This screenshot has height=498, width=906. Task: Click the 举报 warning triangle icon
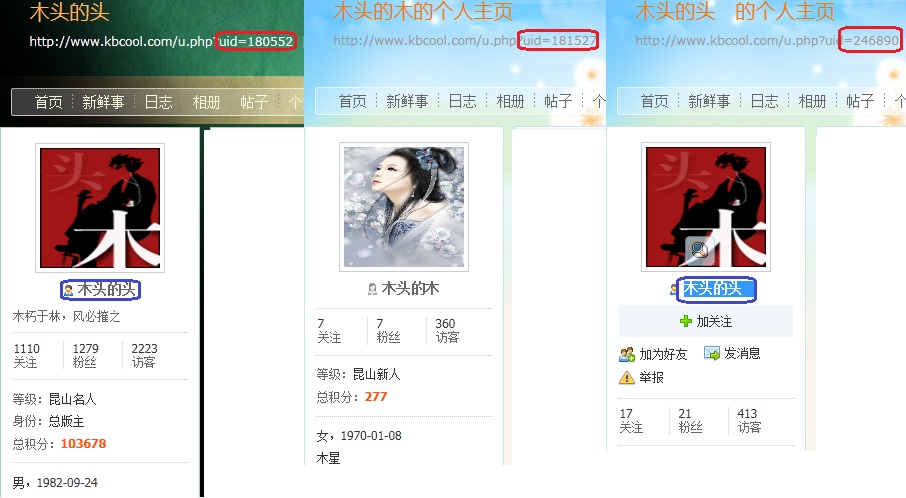pyautogui.click(x=627, y=378)
